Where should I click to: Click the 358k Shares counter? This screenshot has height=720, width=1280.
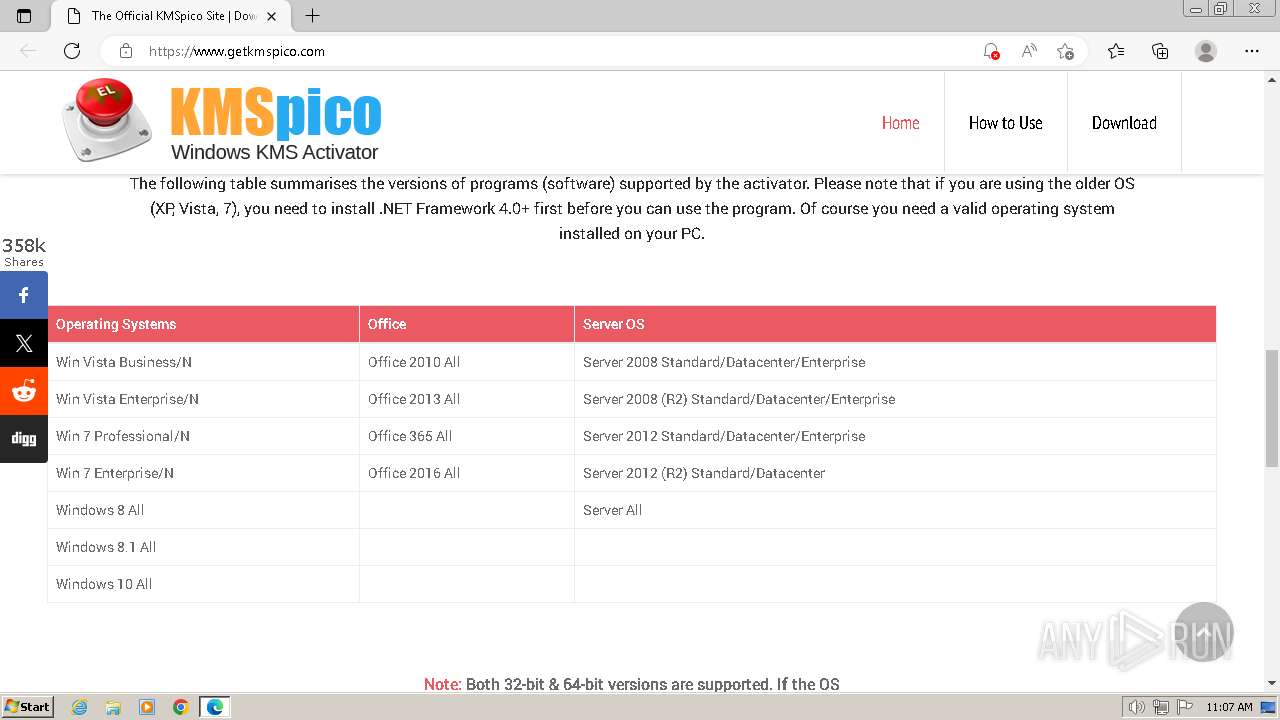[x=24, y=252]
